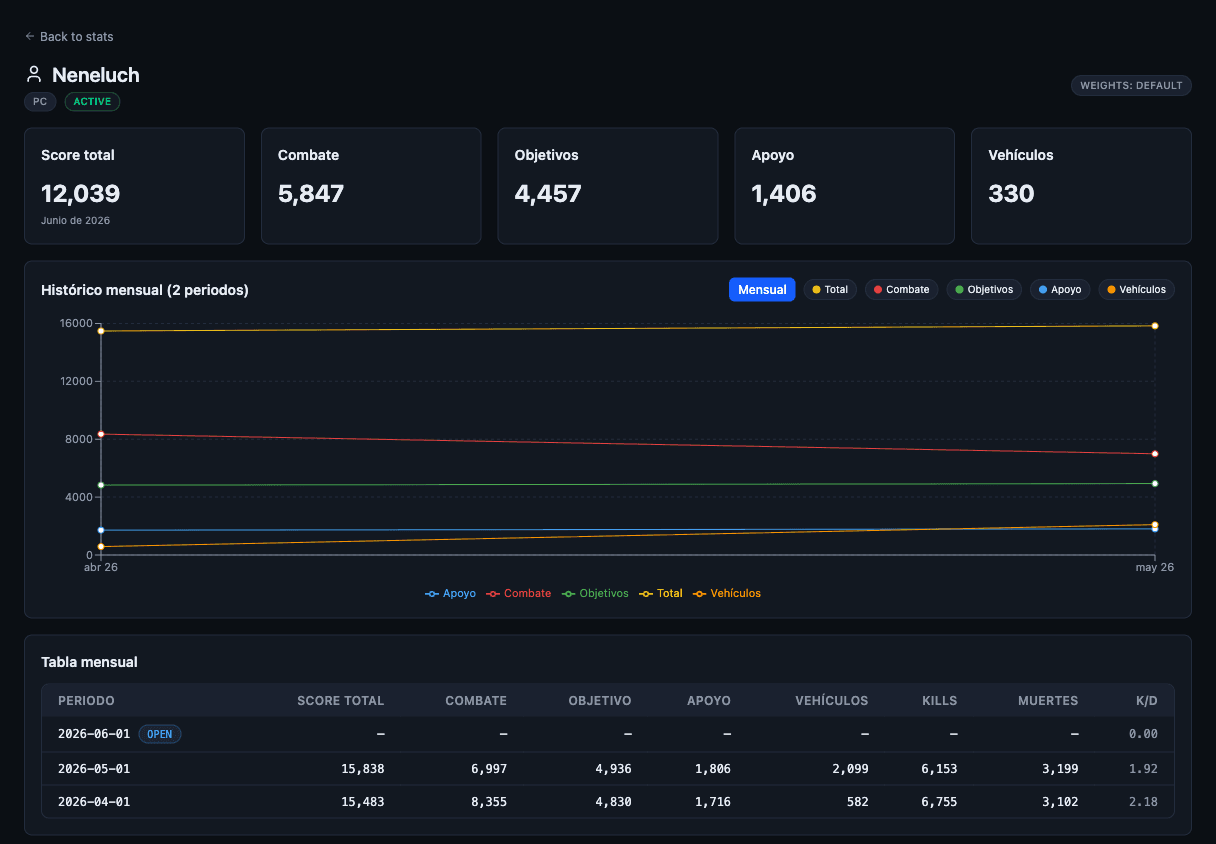The width and height of the screenshot is (1216, 844).
Task: Click Combate in chart bottom legend
Action: [x=518, y=593]
